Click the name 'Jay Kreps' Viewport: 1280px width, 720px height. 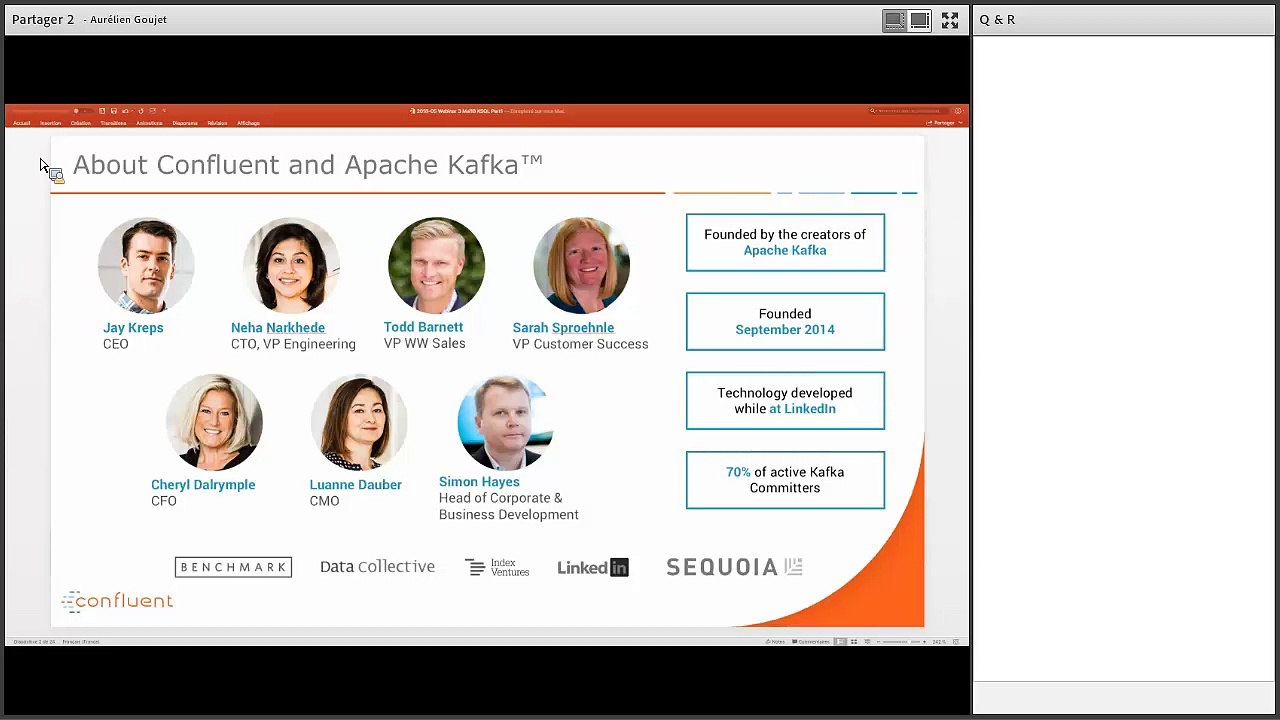133,328
